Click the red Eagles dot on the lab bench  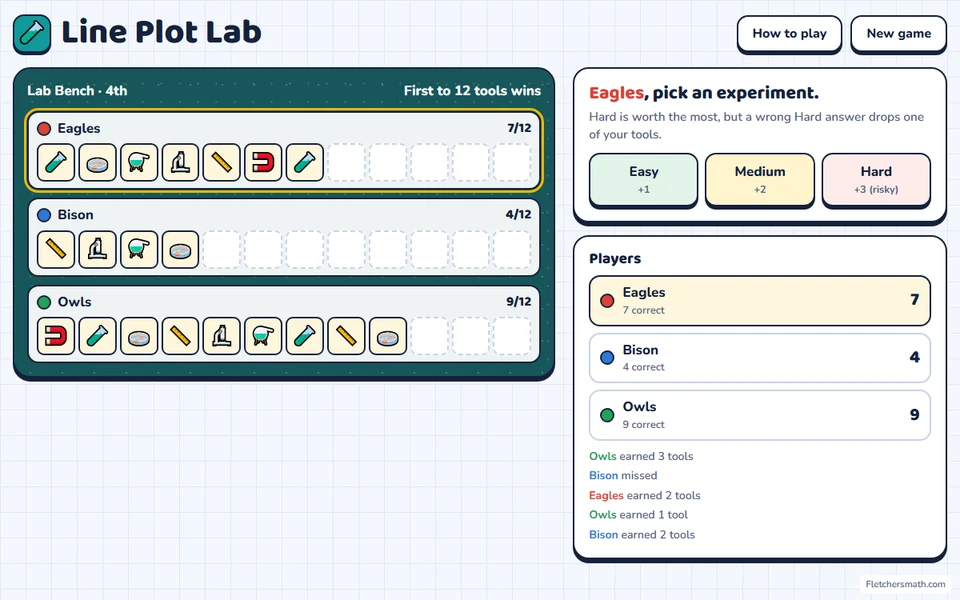click(x=44, y=129)
